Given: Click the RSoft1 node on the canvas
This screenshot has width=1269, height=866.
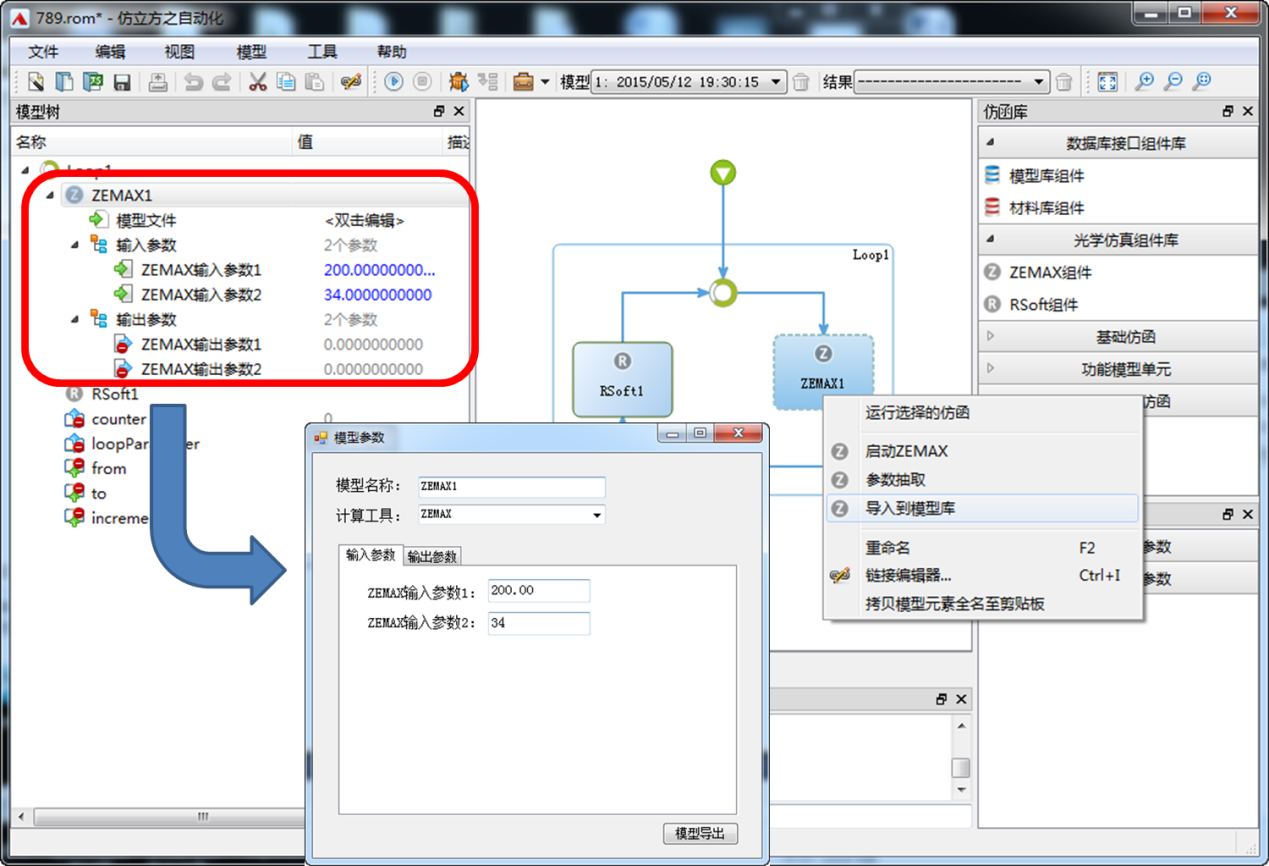Looking at the screenshot, I should pyautogui.click(x=622, y=379).
